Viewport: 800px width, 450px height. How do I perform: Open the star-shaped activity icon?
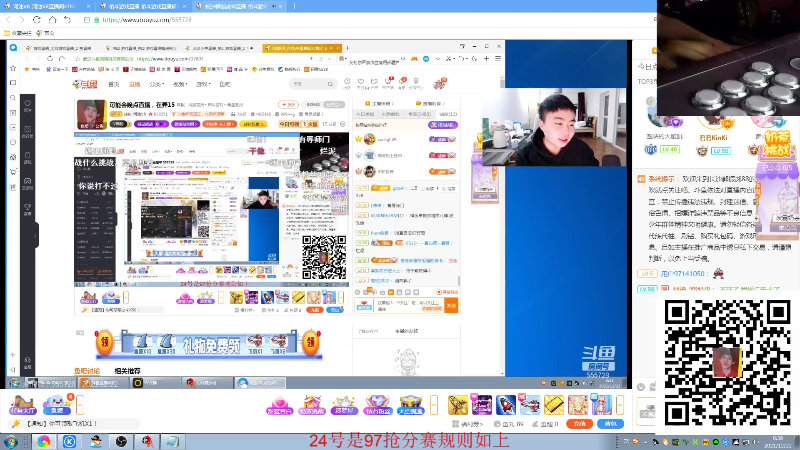coord(344,405)
